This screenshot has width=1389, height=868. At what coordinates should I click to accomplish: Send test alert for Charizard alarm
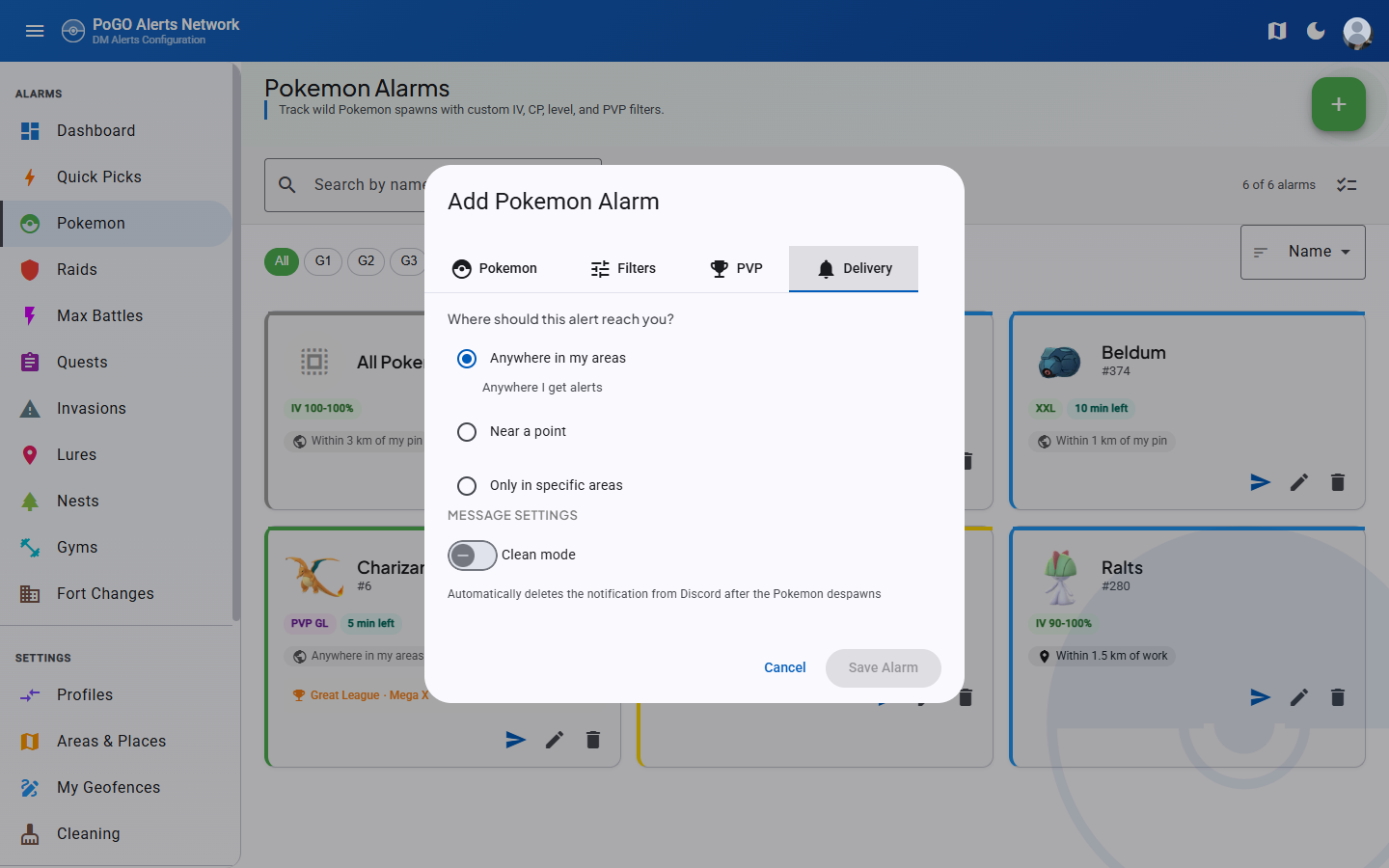click(516, 740)
